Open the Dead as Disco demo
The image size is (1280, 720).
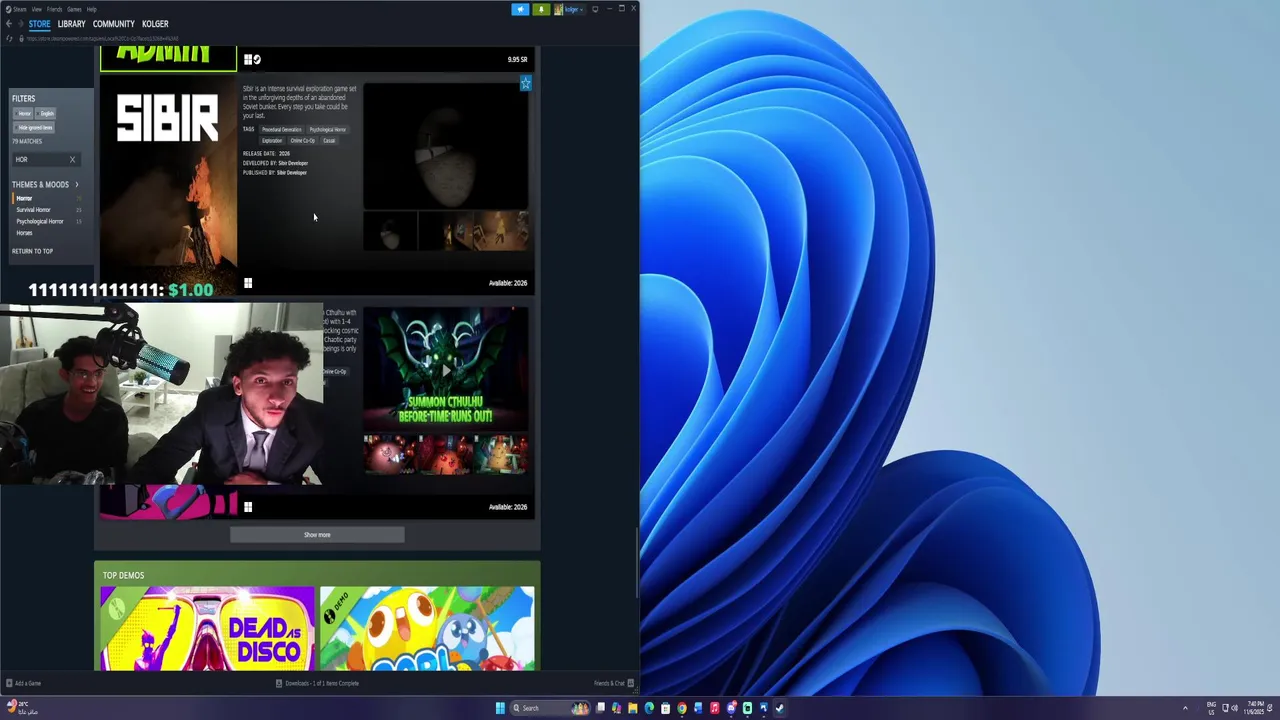207,628
